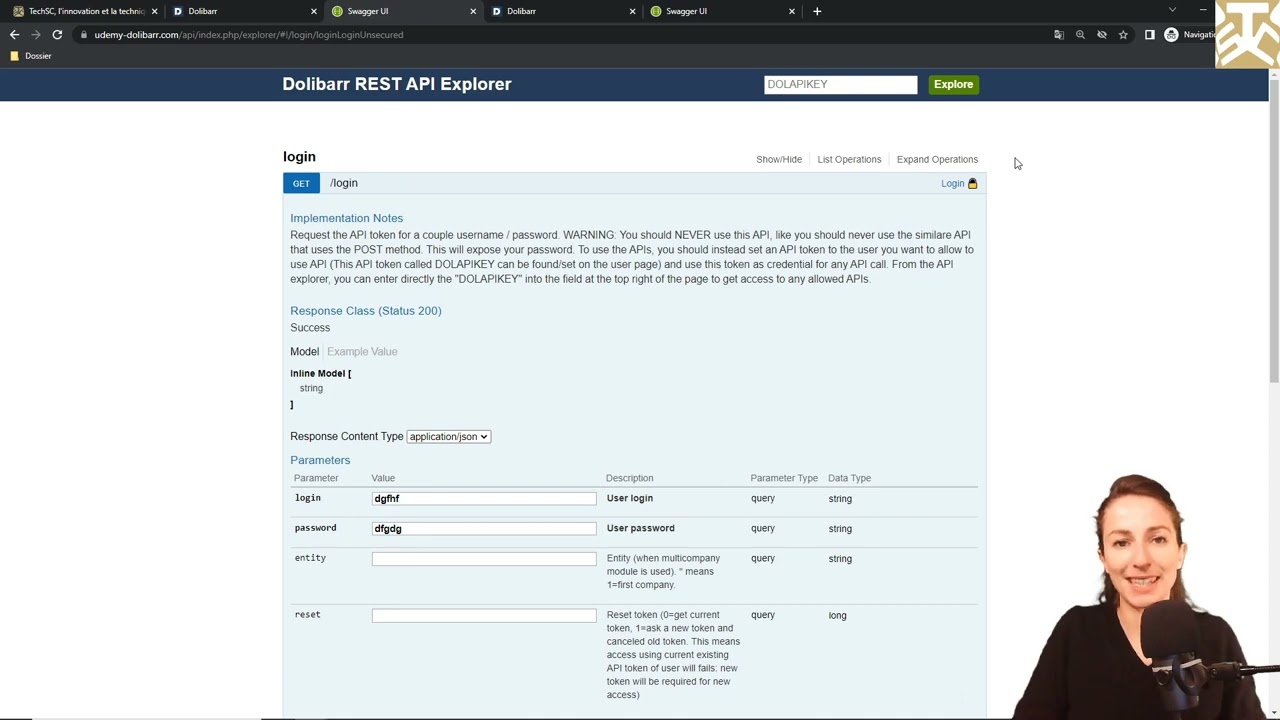Click the 'long' data type for reset
The height and width of the screenshot is (720, 1280).
pos(837,615)
